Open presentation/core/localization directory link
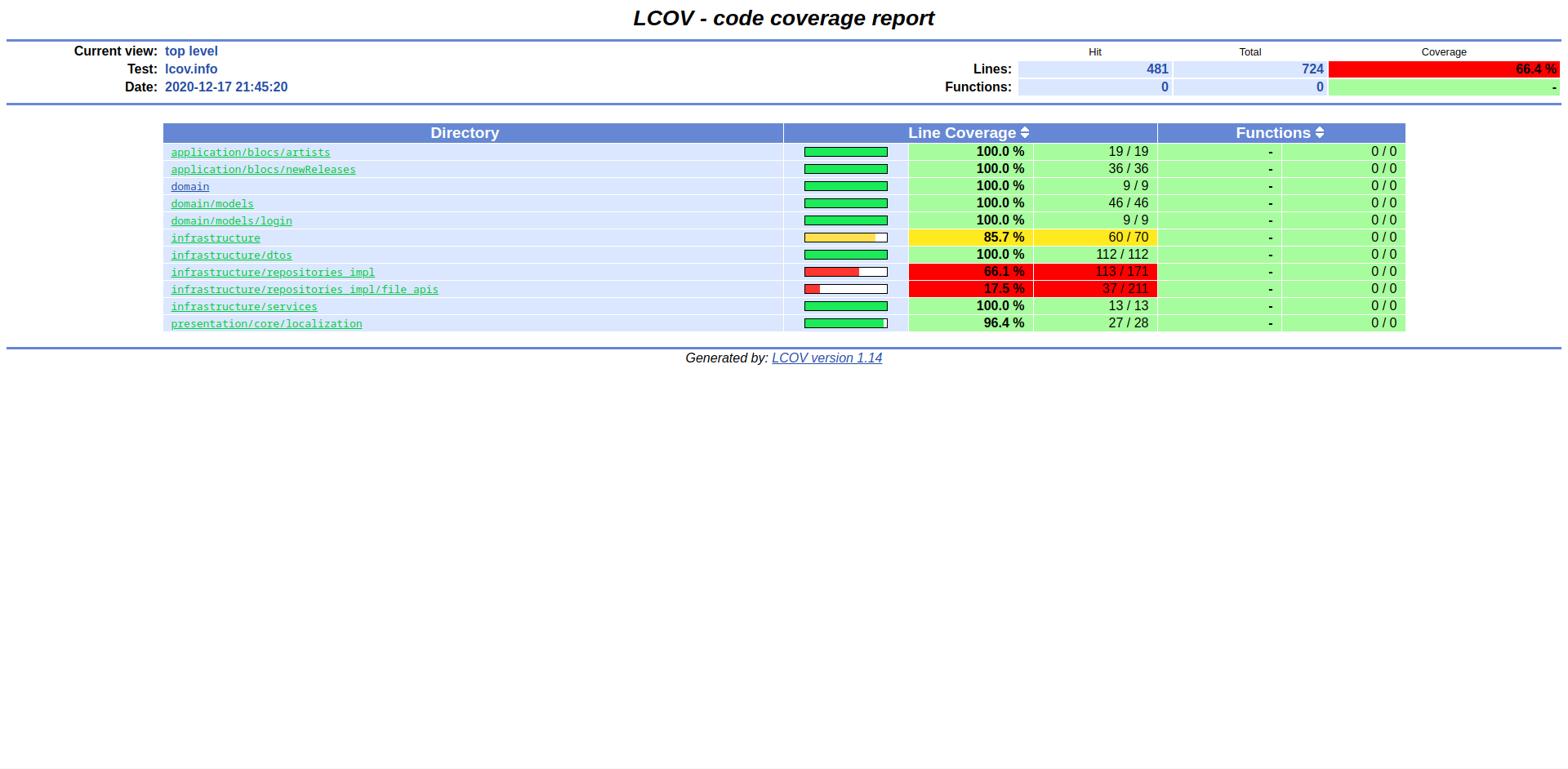This screenshot has width=1568, height=769. pyautogui.click(x=266, y=324)
